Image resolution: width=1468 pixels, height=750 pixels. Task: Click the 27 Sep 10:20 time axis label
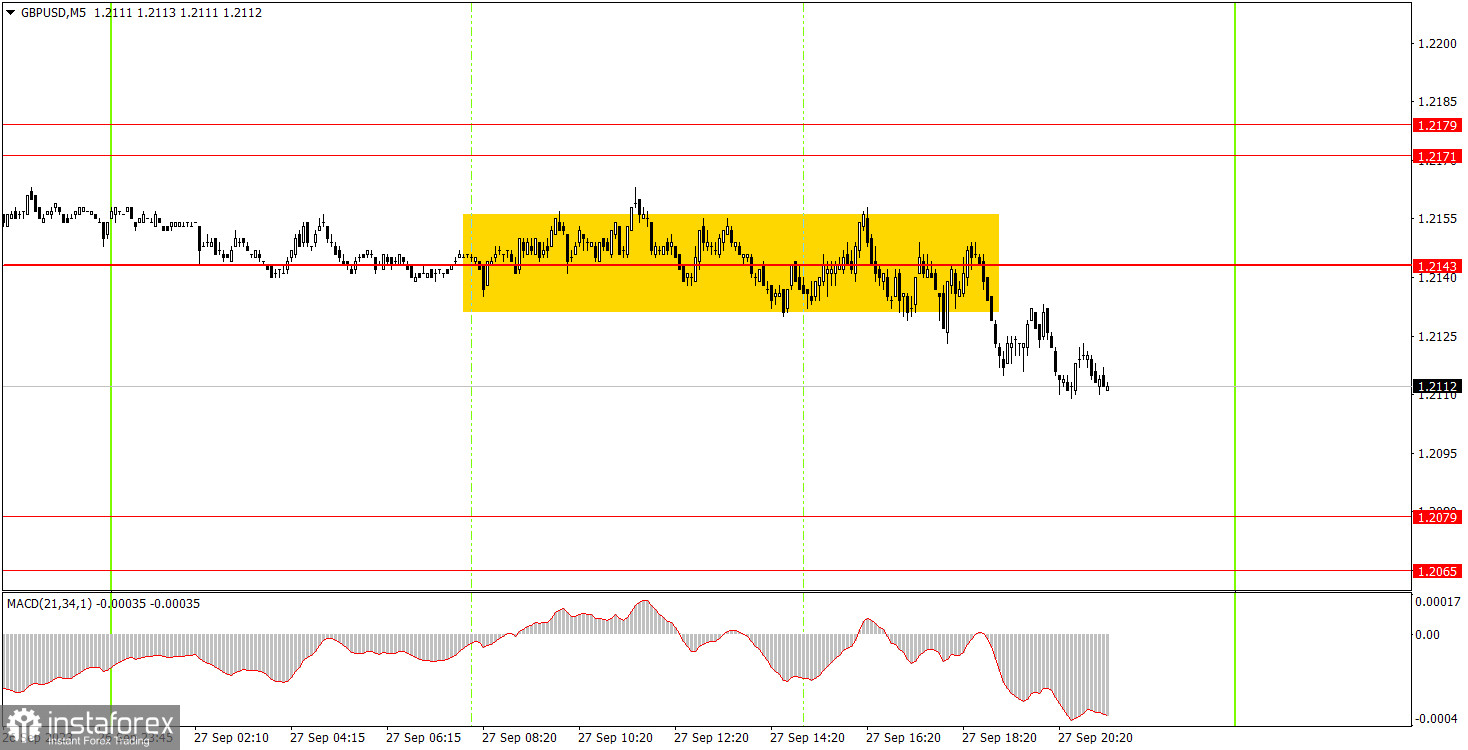(615, 738)
